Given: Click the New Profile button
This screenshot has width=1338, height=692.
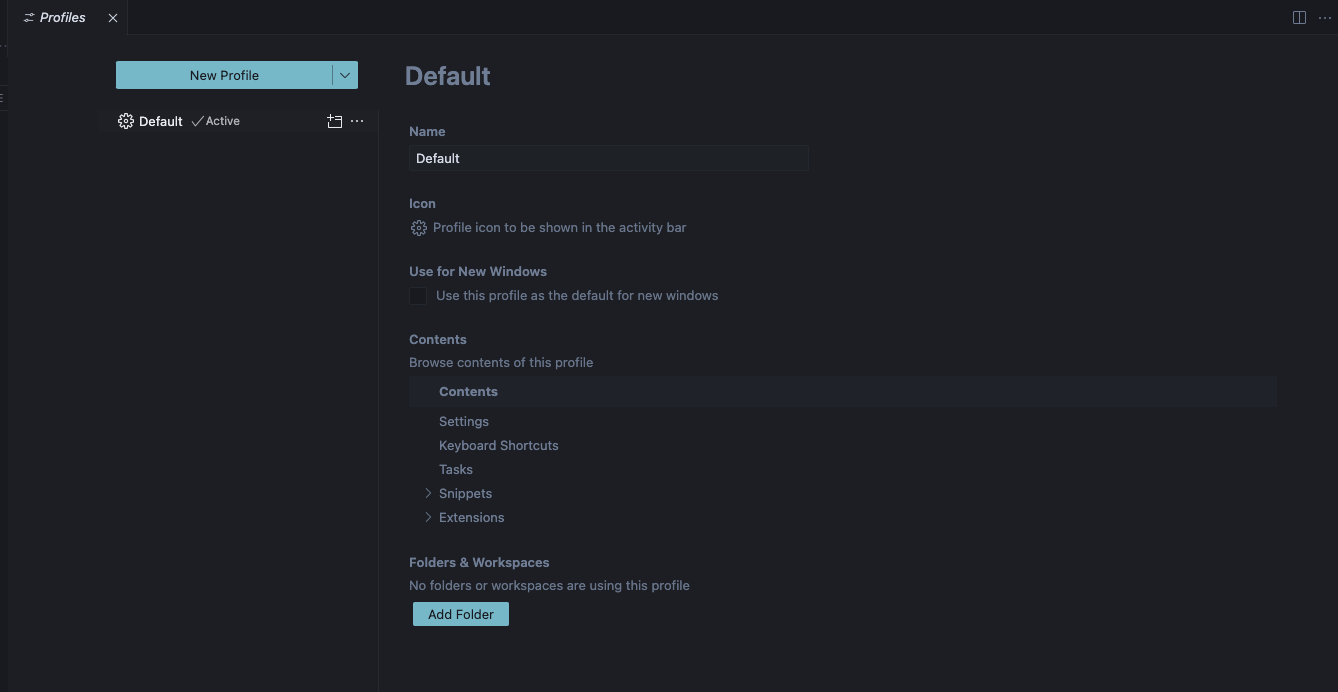Looking at the screenshot, I should (x=224, y=75).
